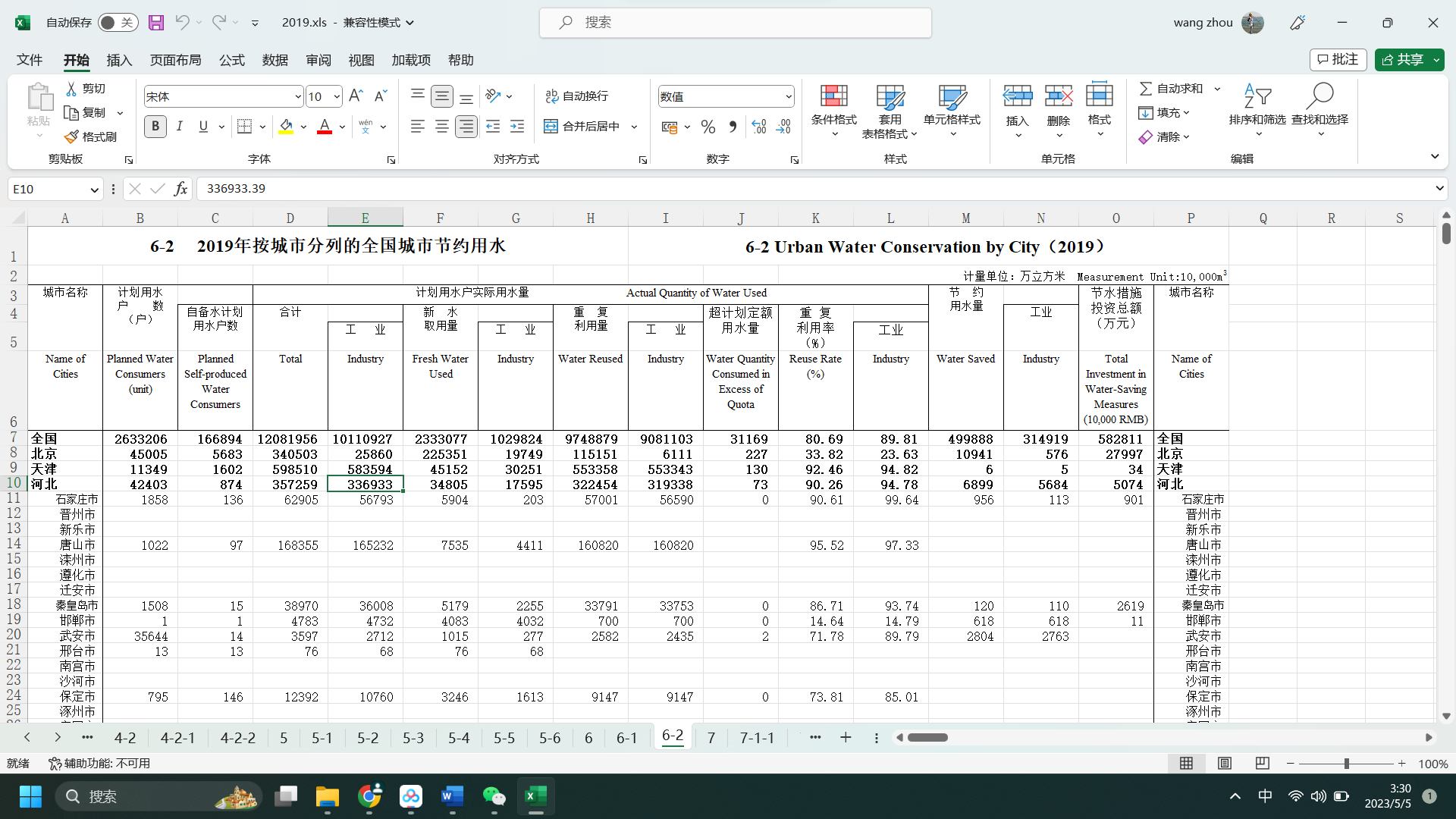This screenshot has width=1456, height=819.
Task: Click the Increase Font Size icon
Action: pyautogui.click(x=356, y=96)
